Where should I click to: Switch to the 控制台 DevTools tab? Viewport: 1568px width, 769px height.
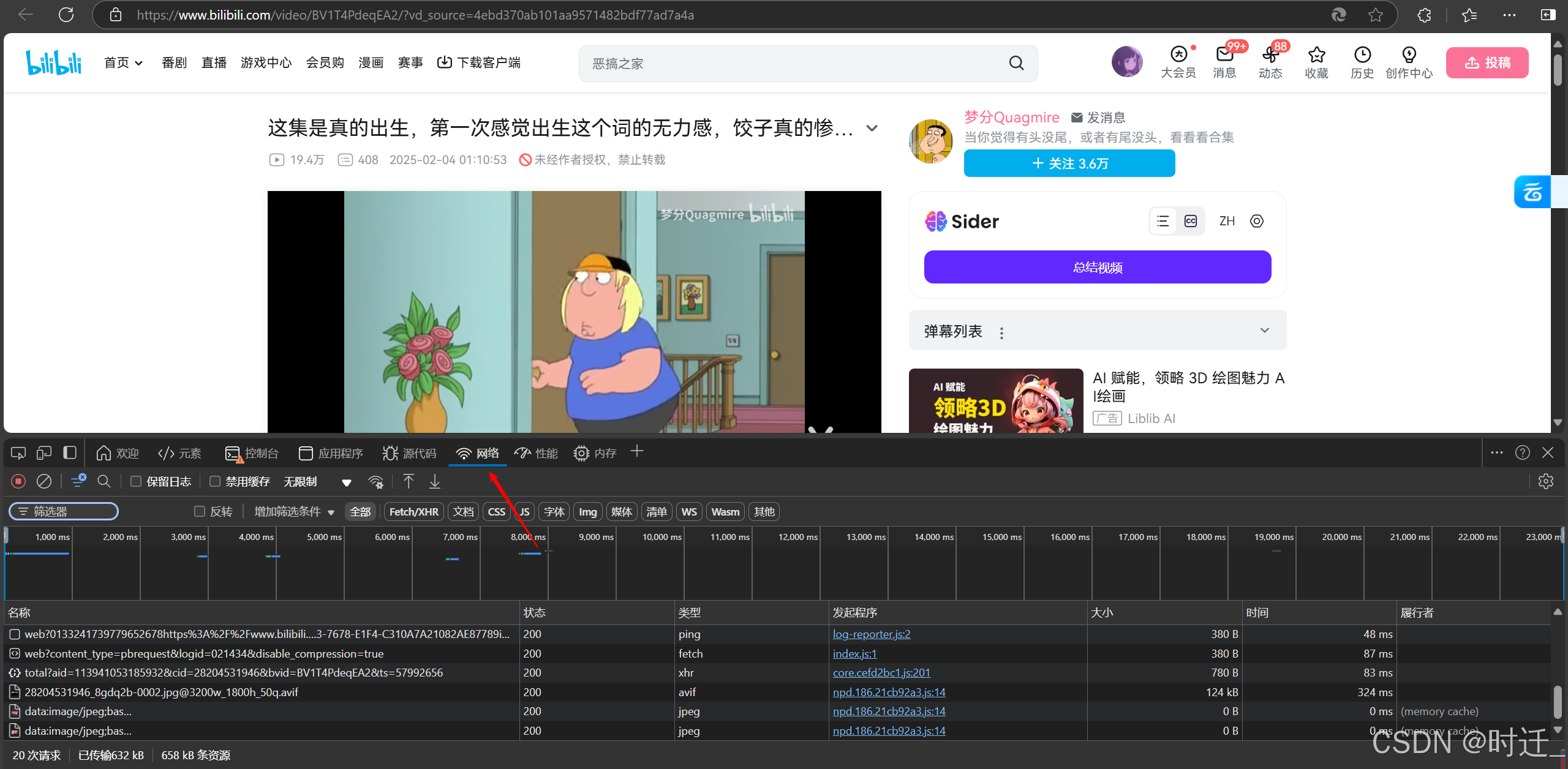pos(252,453)
